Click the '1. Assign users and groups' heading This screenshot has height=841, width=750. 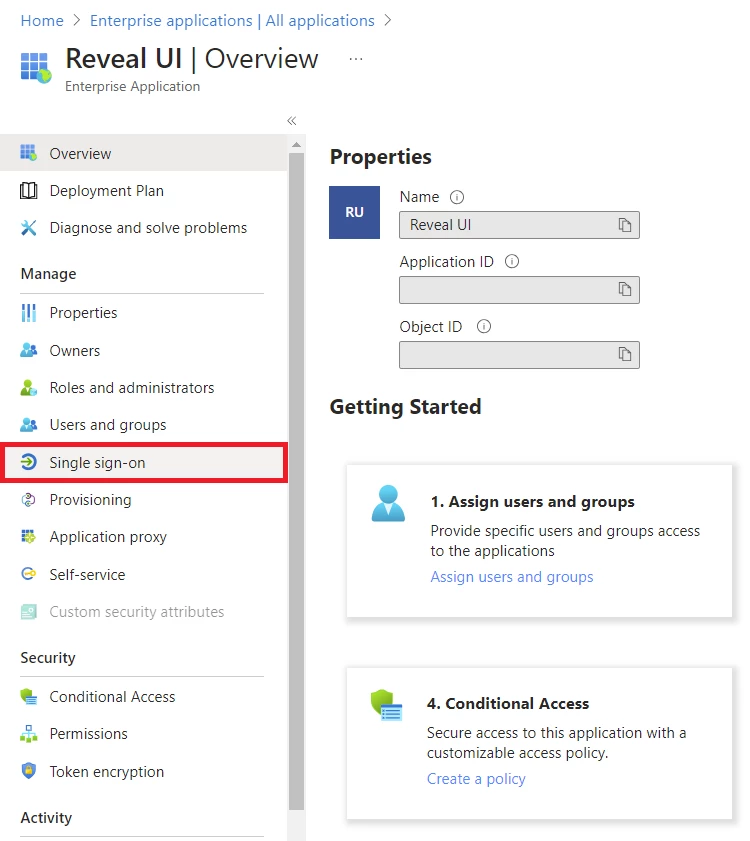pos(532,501)
